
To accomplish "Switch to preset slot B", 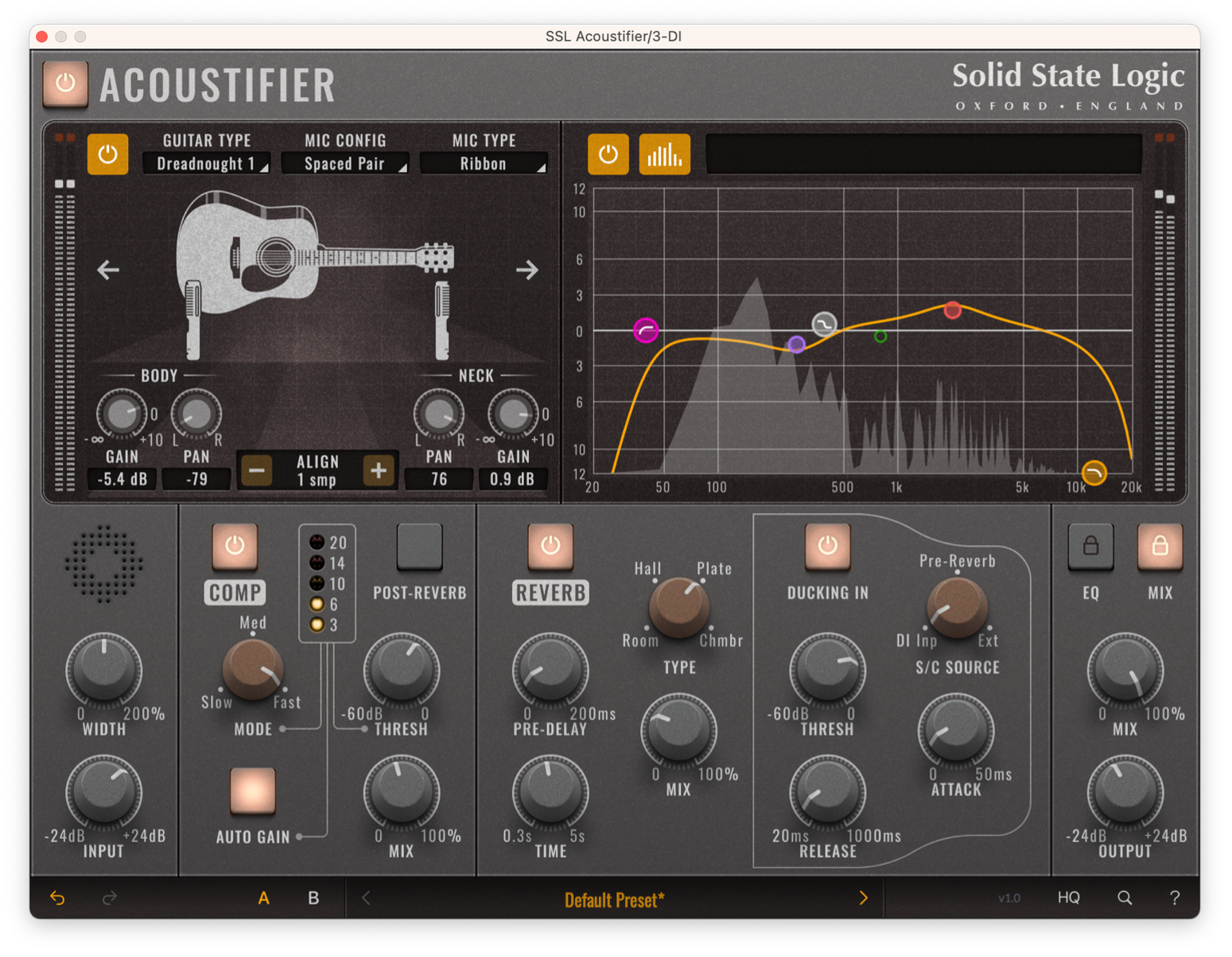I will pyautogui.click(x=313, y=898).
